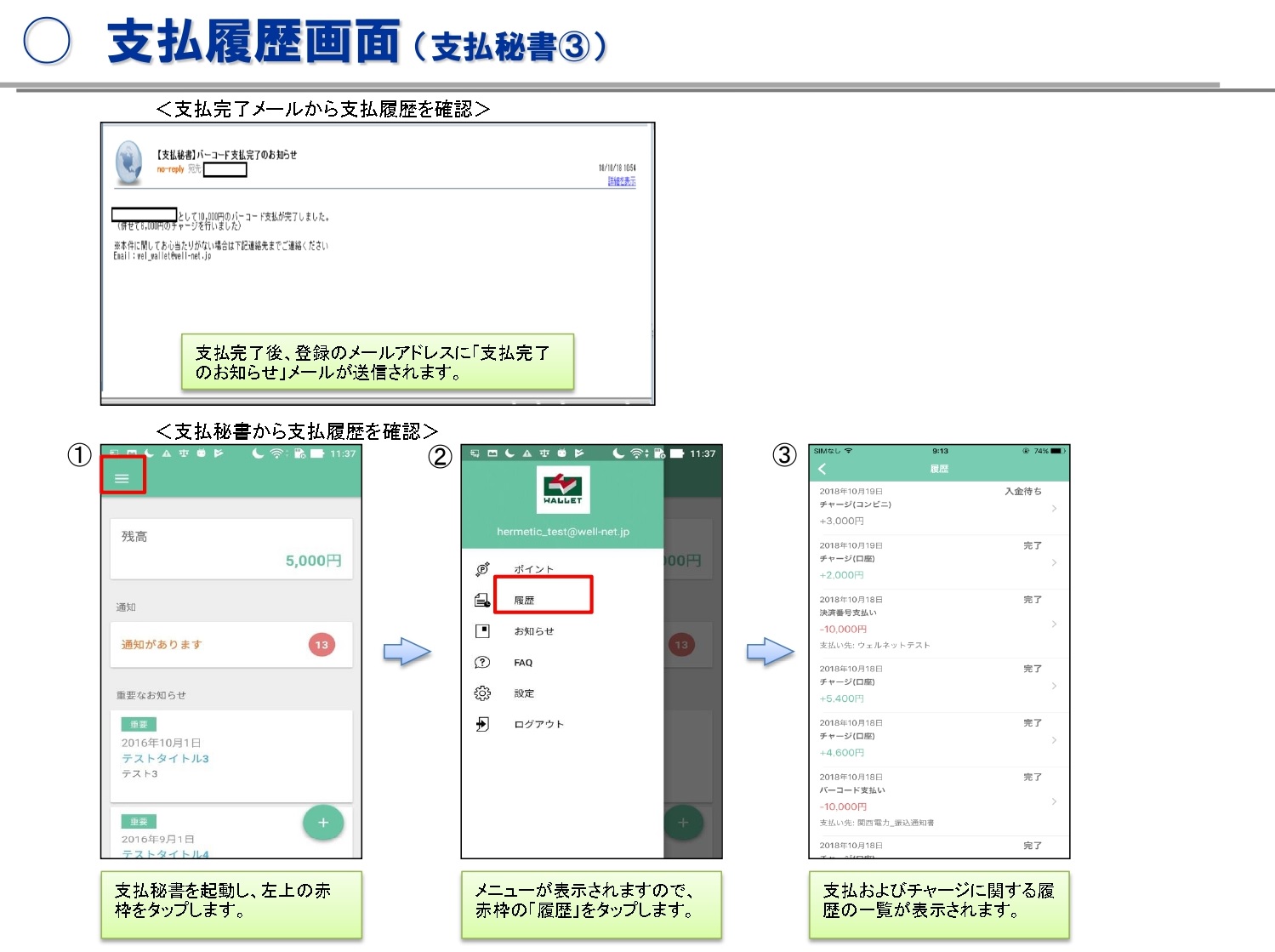Screen dimensions: 1275x952
Task: Click the 履歴 history document icon
Action: 482,600
